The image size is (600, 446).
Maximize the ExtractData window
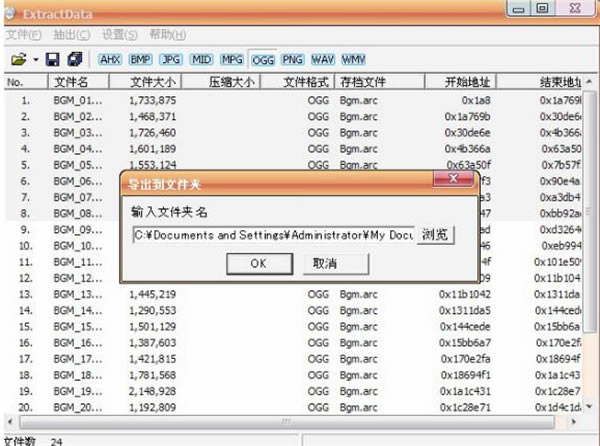[542, 8]
